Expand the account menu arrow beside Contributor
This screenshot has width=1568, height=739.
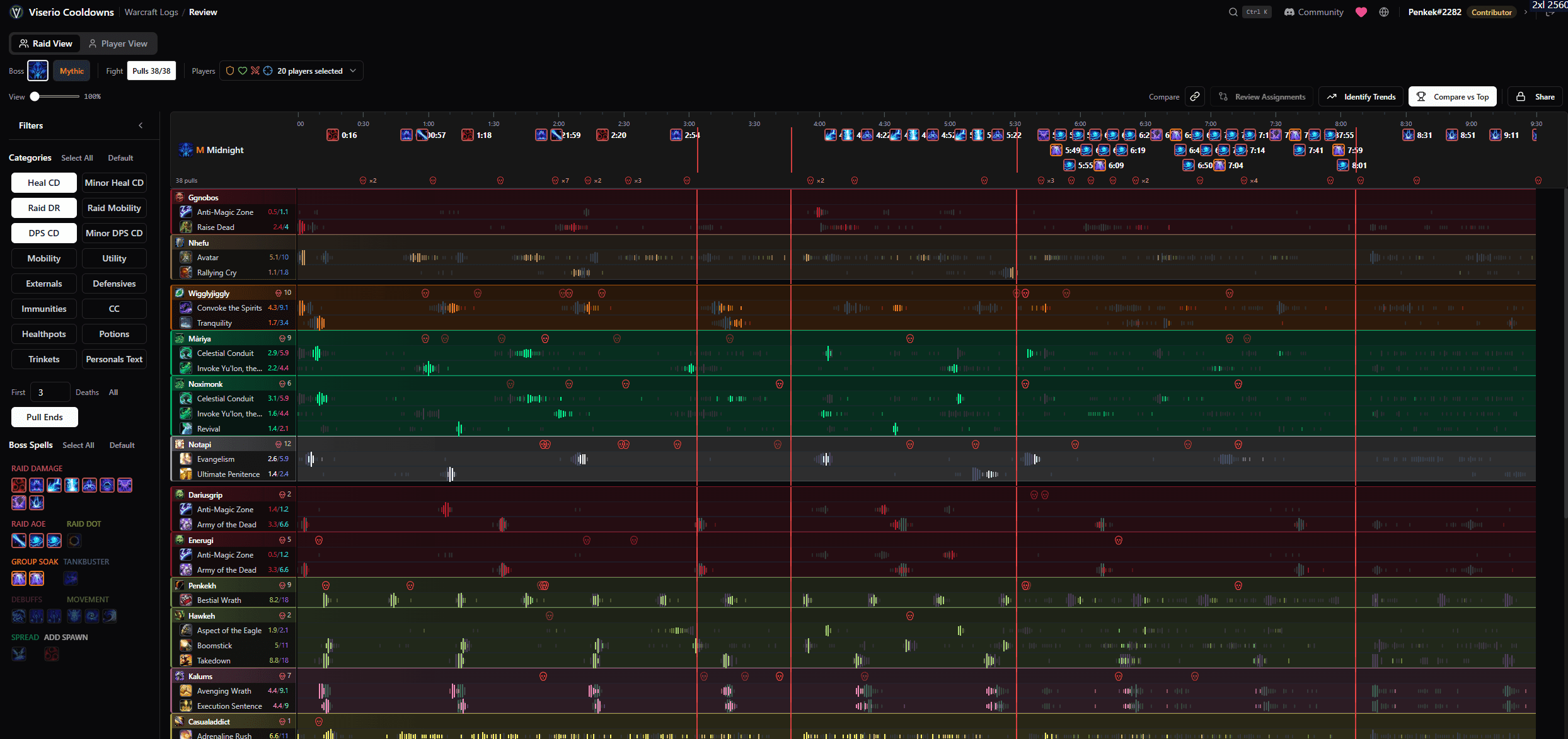tap(1526, 12)
